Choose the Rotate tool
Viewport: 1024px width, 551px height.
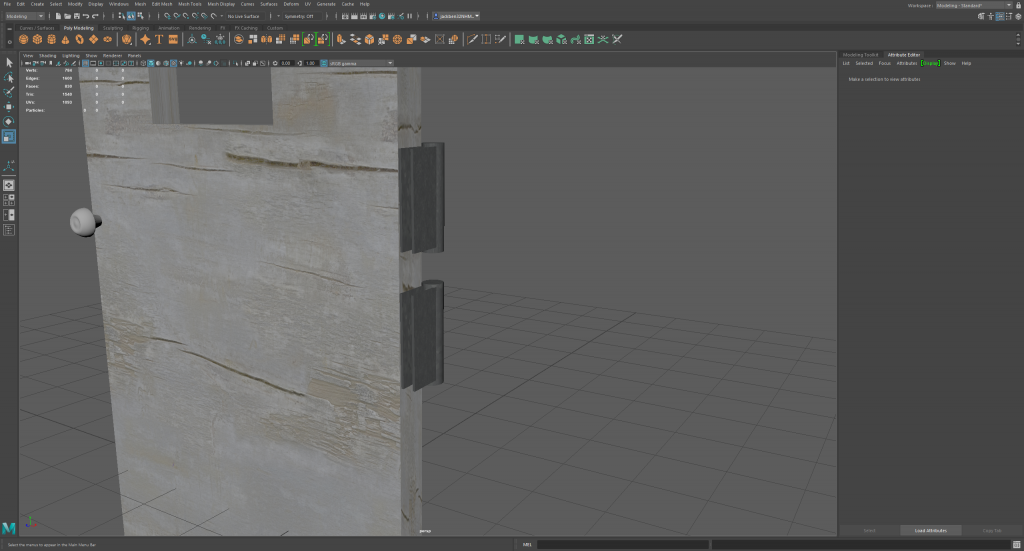coord(9,121)
